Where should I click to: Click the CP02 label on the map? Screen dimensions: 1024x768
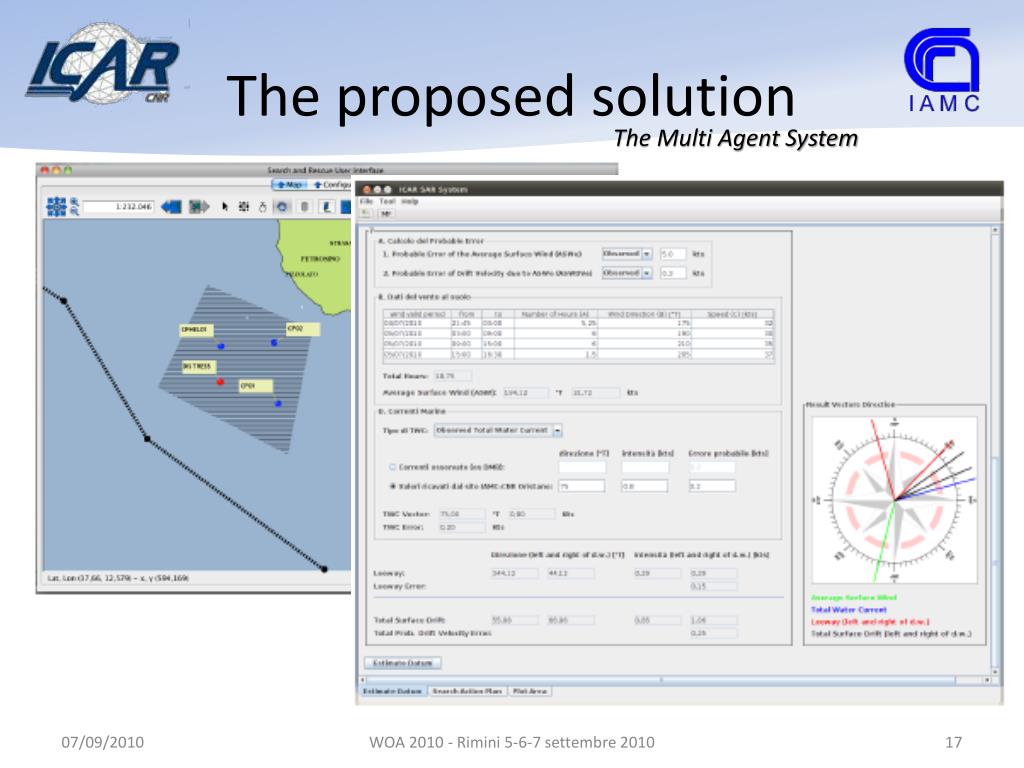302,328
